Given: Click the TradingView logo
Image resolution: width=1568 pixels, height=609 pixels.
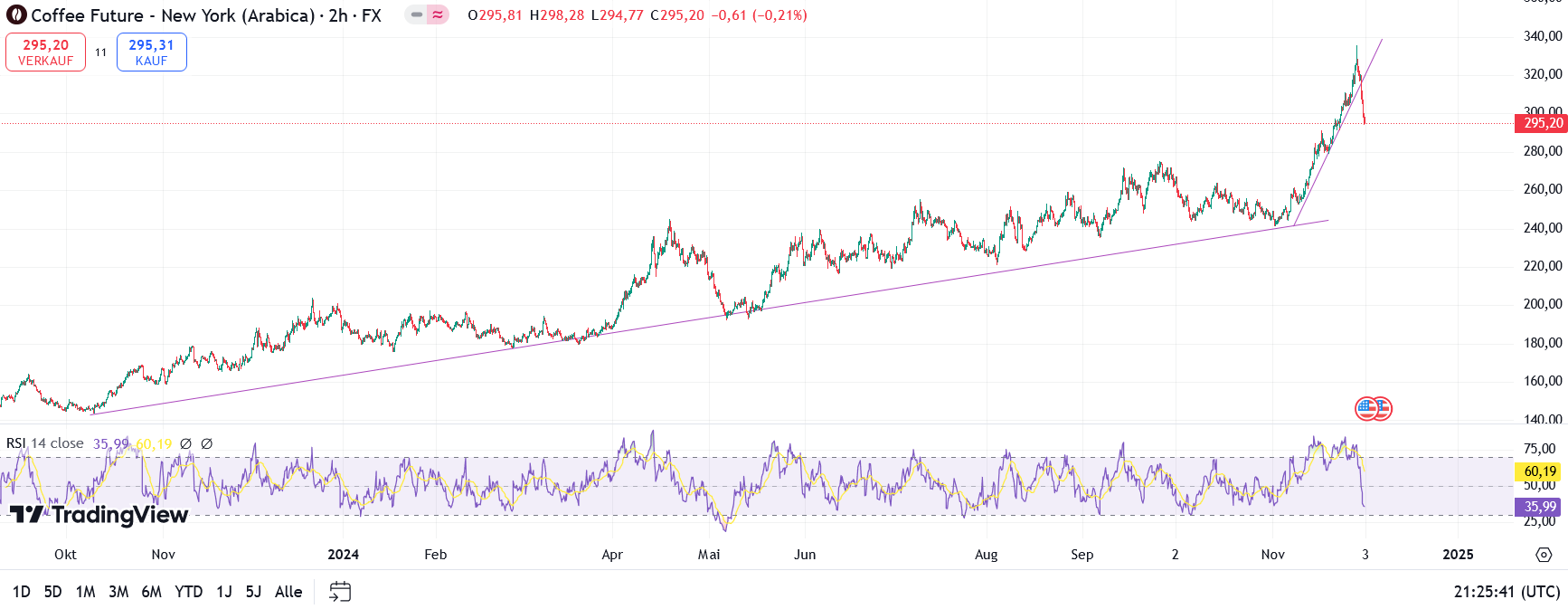Looking at the screenshot, I should point(99,515).
